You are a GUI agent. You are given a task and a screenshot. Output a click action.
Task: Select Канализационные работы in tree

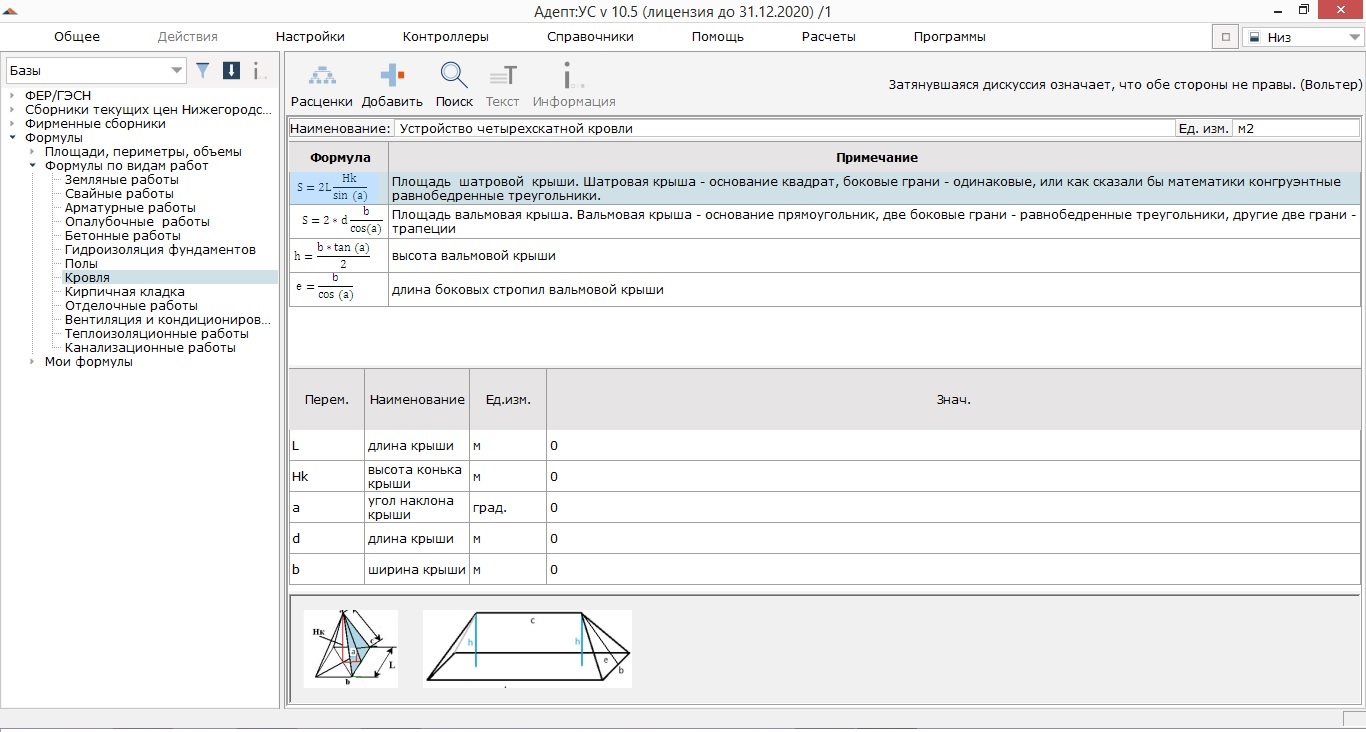tap(150, 348)
